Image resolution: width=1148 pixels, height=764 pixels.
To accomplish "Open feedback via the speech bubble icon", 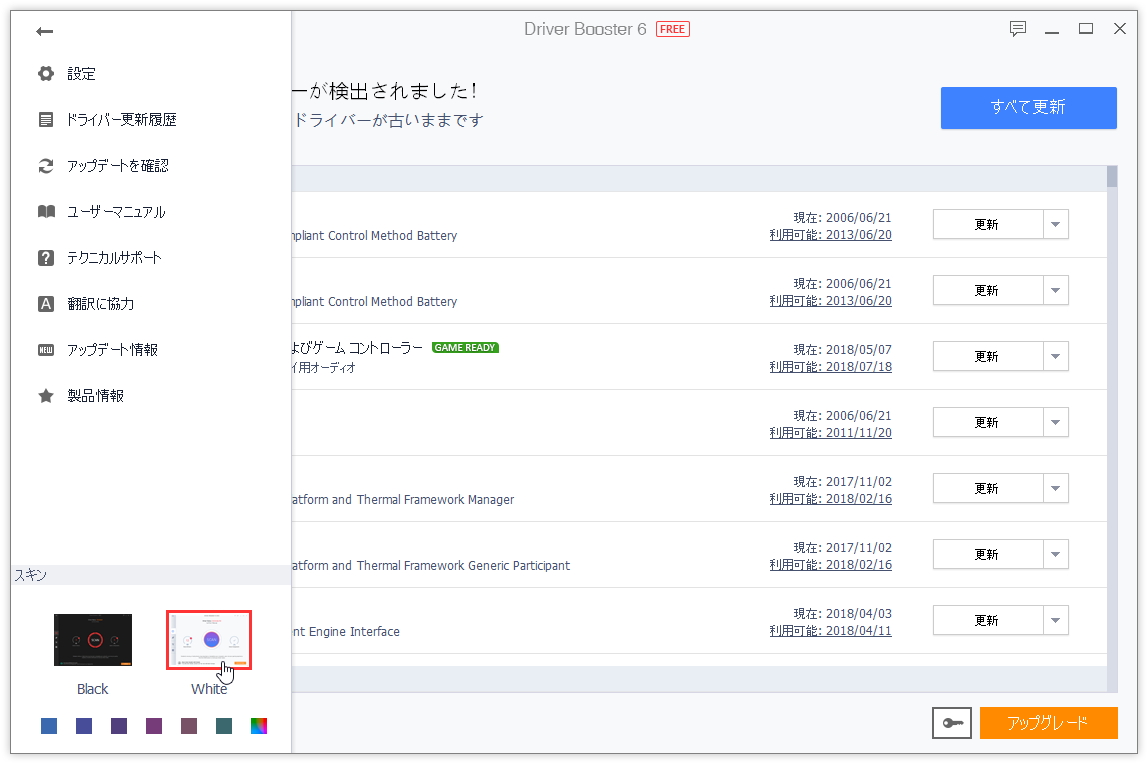I will [x=1018, y=29].
